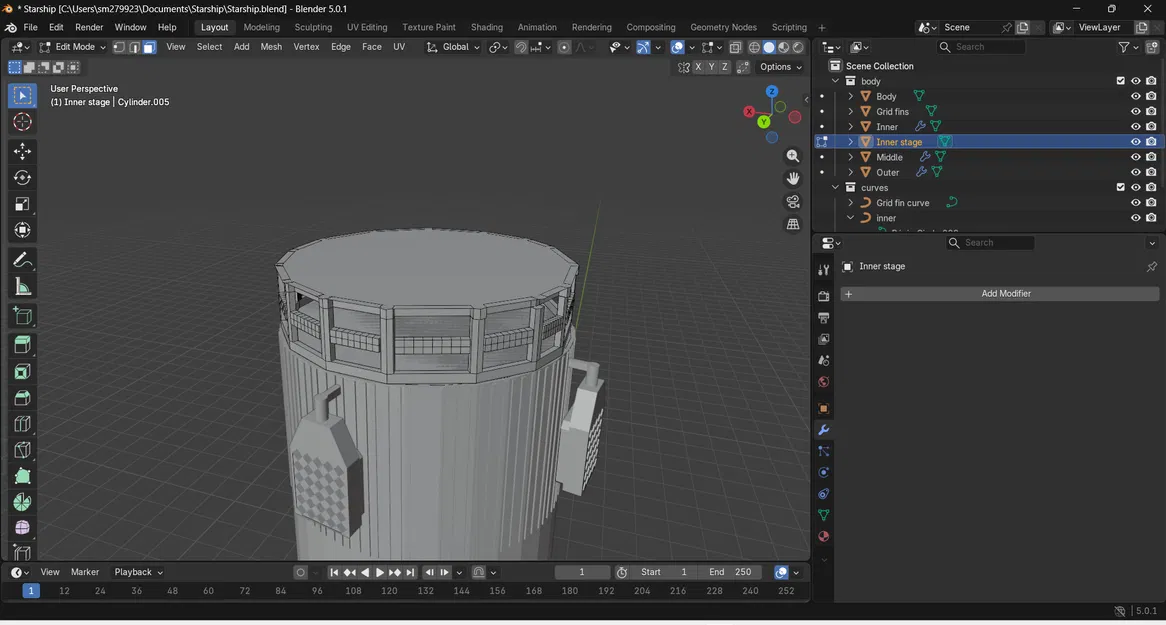The image size is (1166, 625).
Task: Open Render Properties camera icon
Action: pyautogui.click(x=823, y=295)
